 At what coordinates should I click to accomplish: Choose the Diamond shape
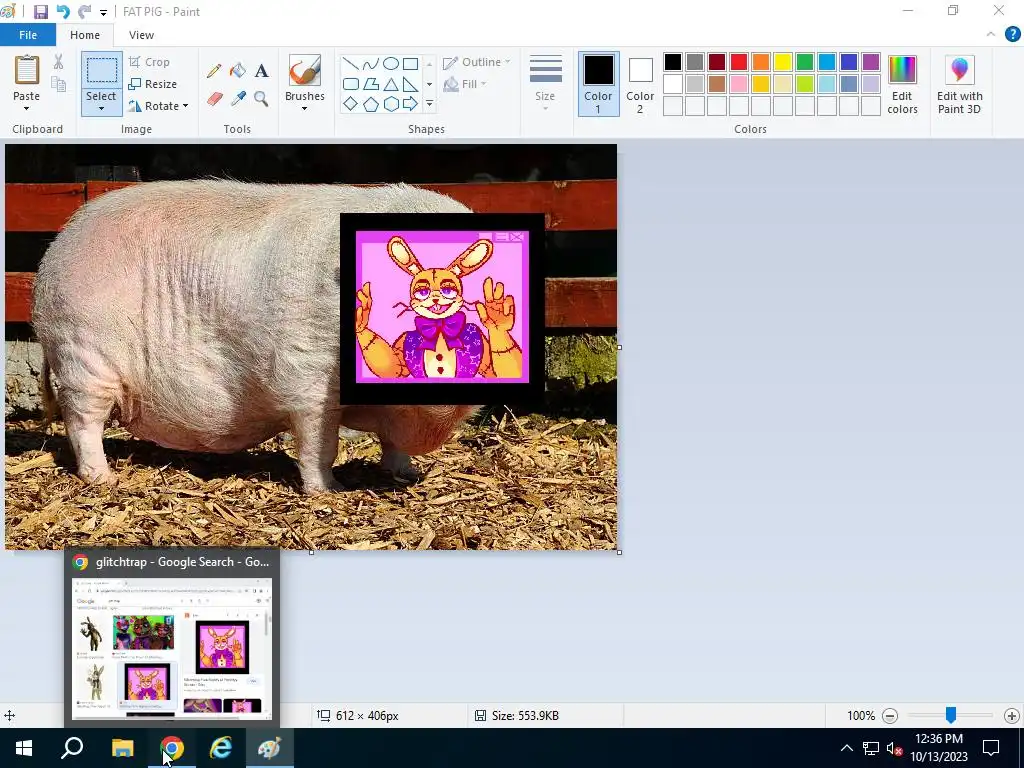pos(351,103)
